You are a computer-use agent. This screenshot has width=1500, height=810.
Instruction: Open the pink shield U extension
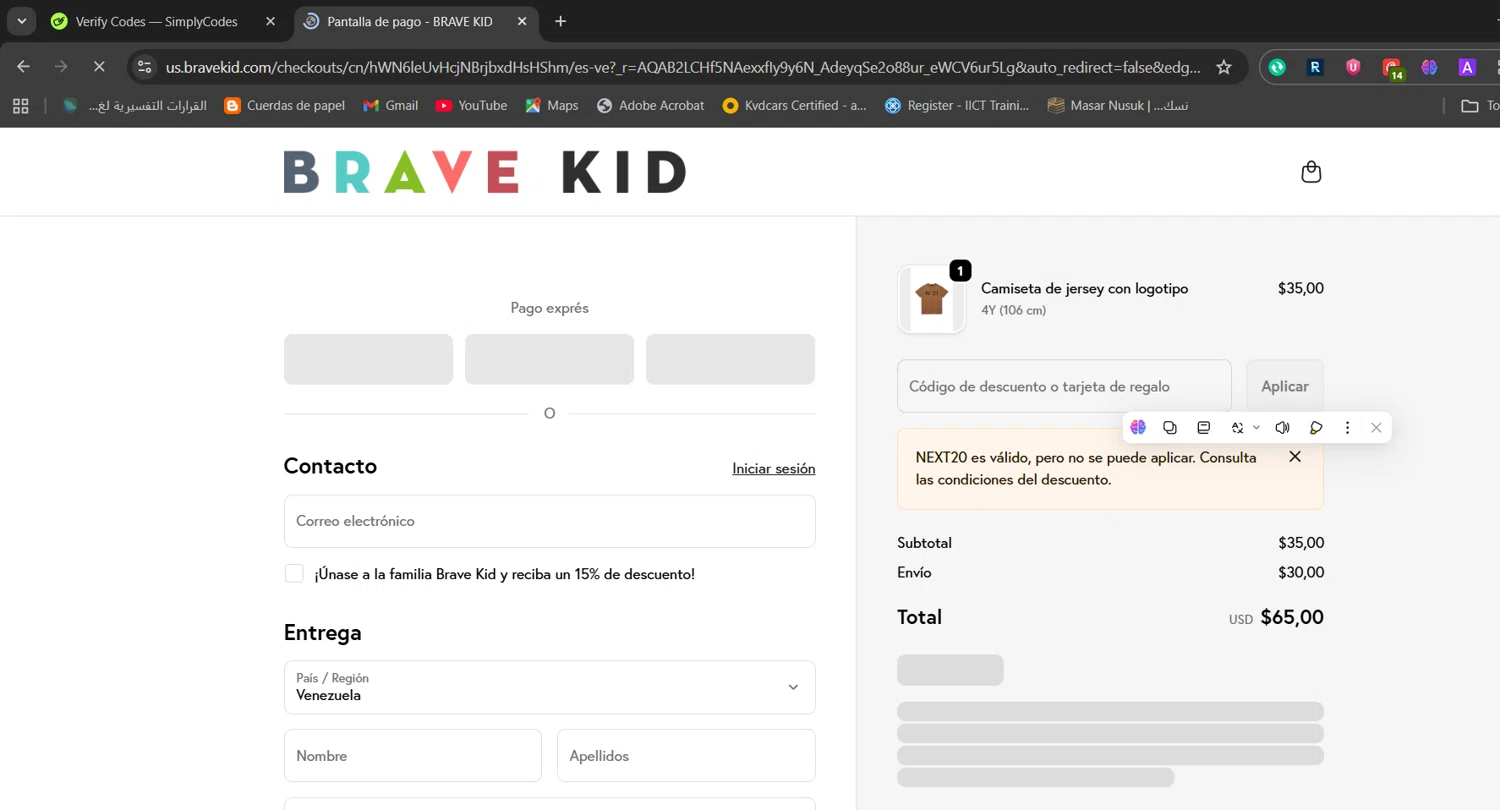pos(1353,67)
